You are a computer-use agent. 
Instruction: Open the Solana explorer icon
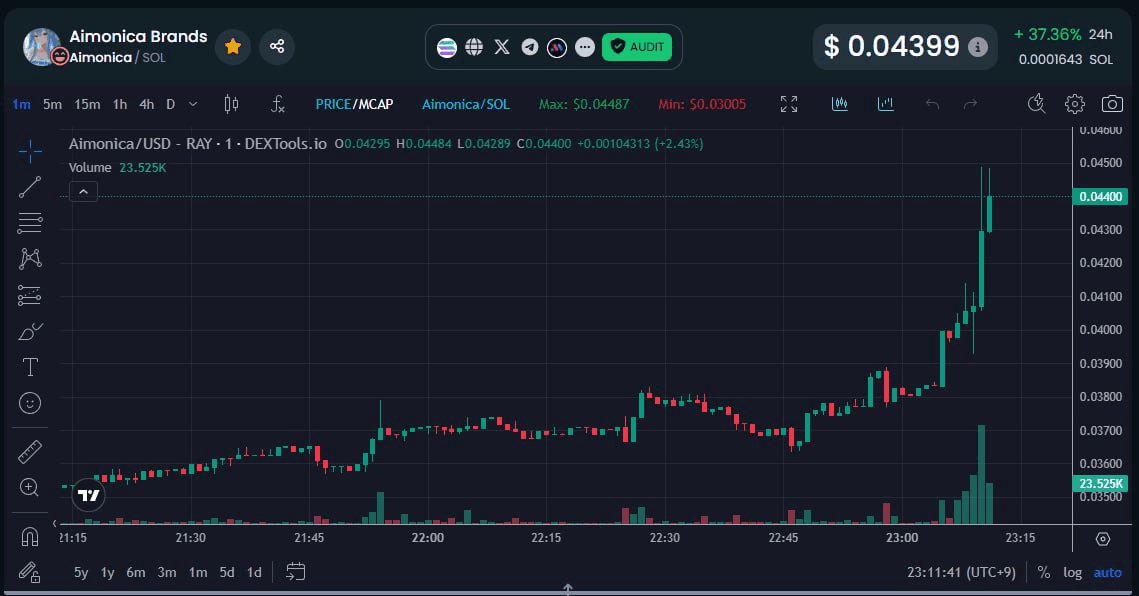click(x=447, y=47)
